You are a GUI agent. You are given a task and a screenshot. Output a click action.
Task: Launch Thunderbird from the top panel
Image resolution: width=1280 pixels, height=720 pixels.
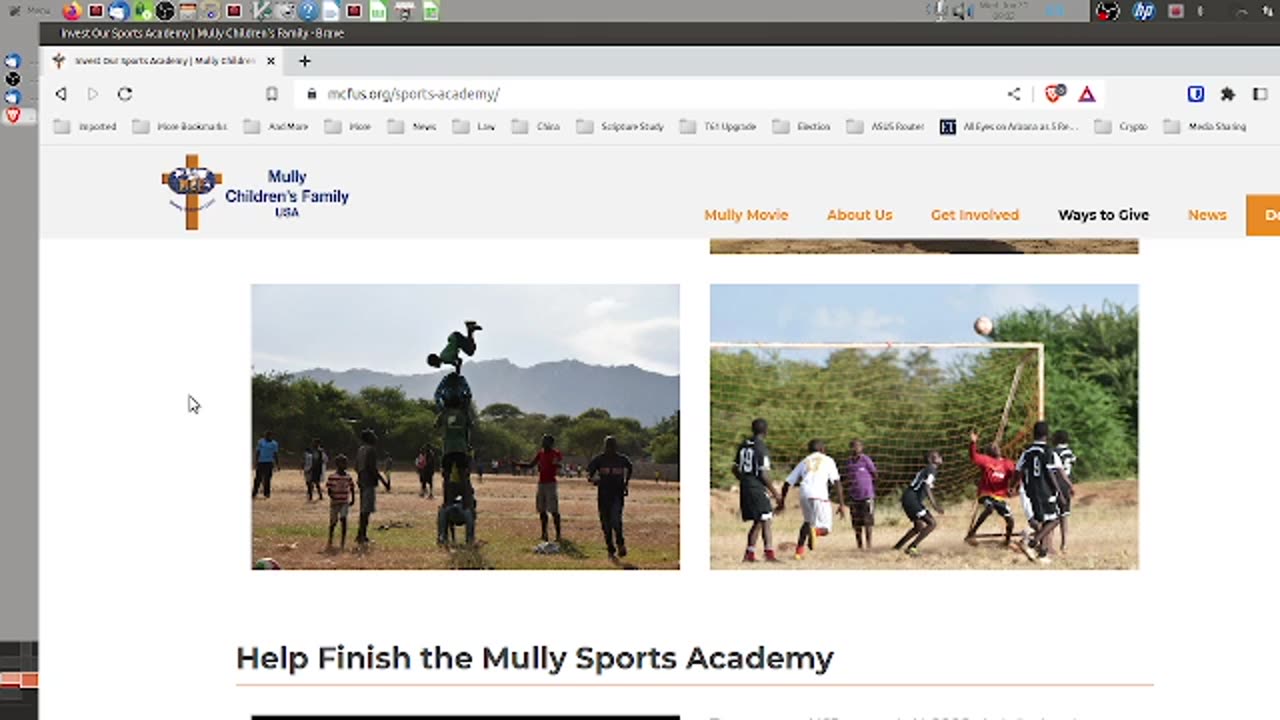click(x=118, y=11)
